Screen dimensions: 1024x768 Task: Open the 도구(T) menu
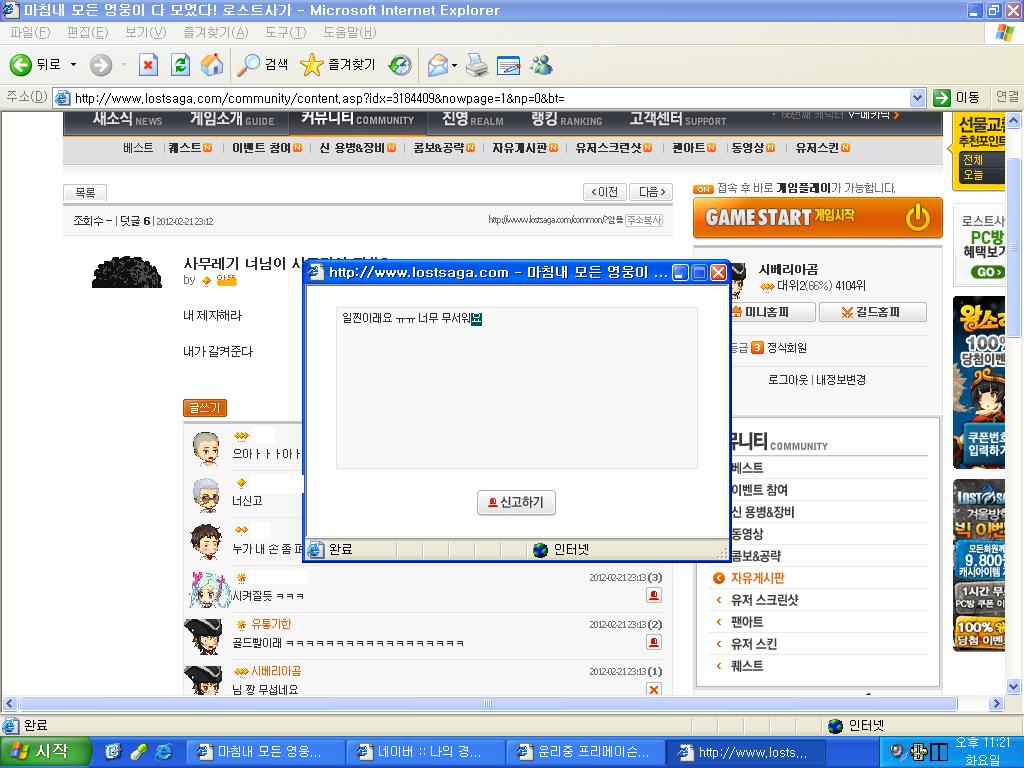click(285, 33)
